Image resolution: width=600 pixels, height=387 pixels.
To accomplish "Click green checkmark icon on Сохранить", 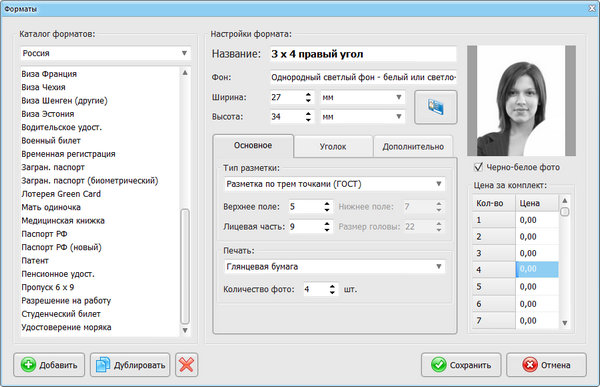I will coord(439,365).
